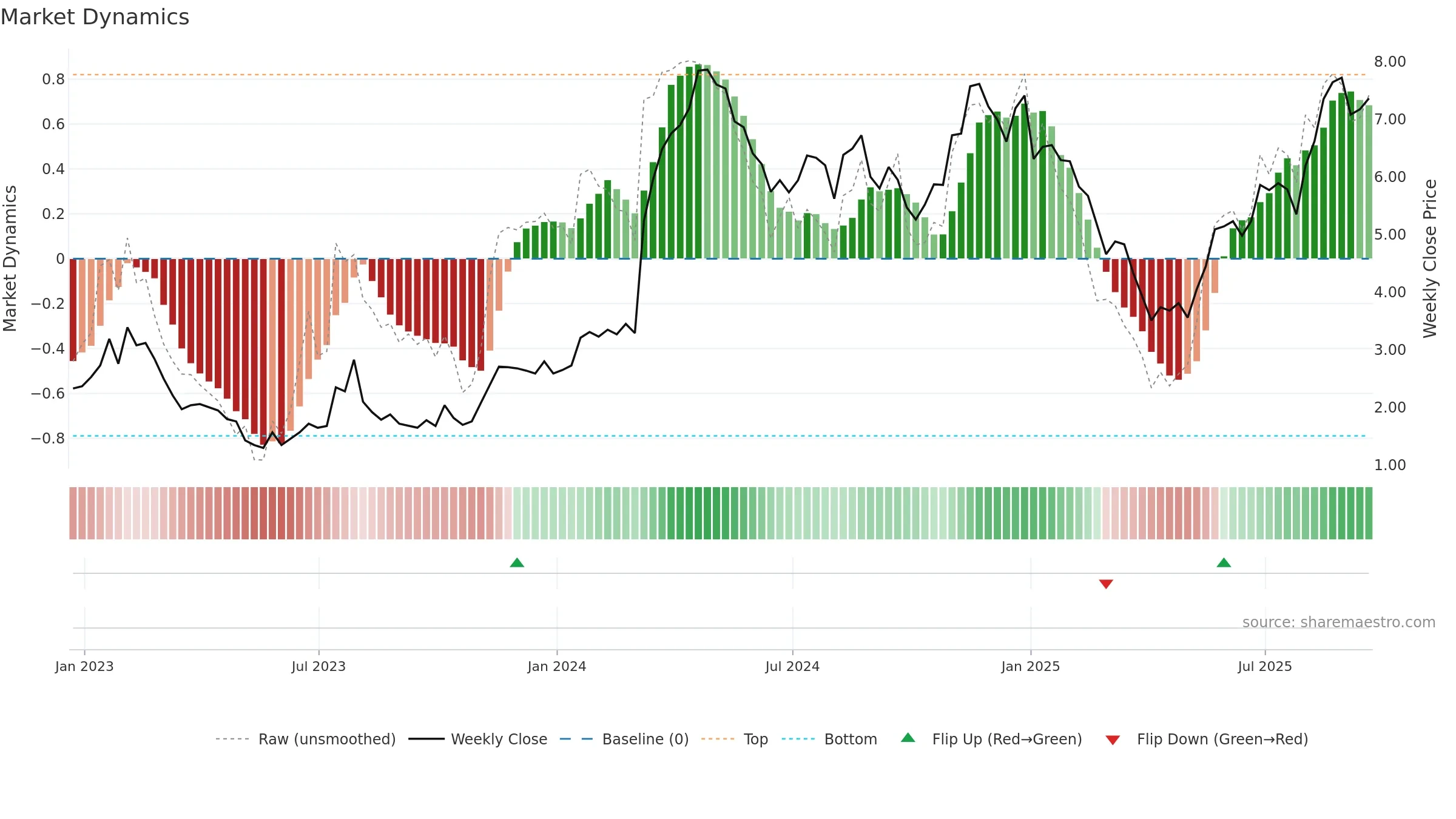Click the vertical Market Dynamics axis title
This screenshot has height=819, width=1456.
pyautogui.click(x=10, y=258)
